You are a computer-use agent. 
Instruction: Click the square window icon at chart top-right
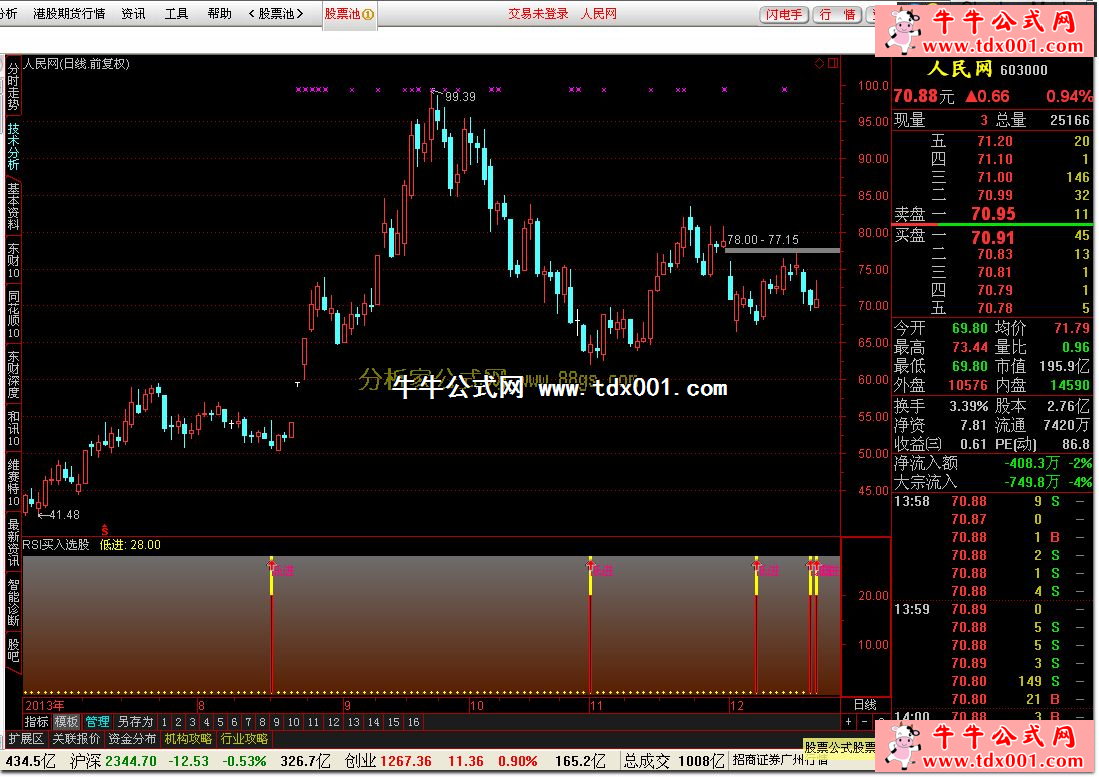[x=833, y=64]
